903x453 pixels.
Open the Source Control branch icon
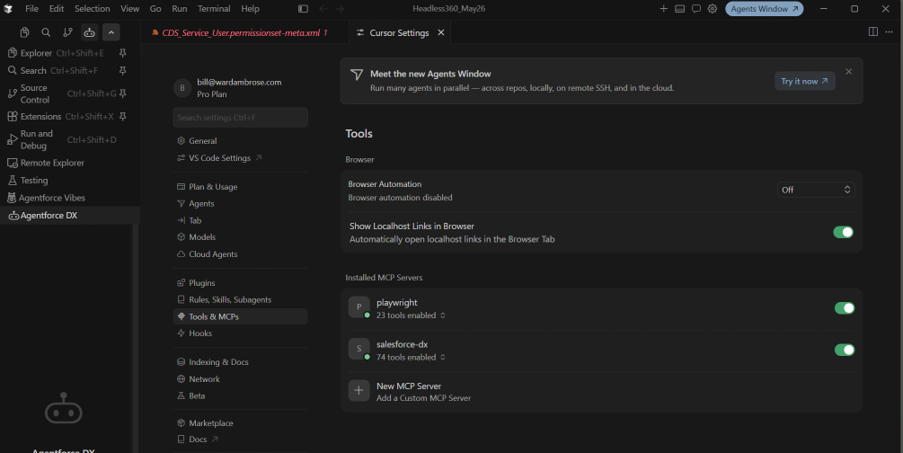click(68, 33)
